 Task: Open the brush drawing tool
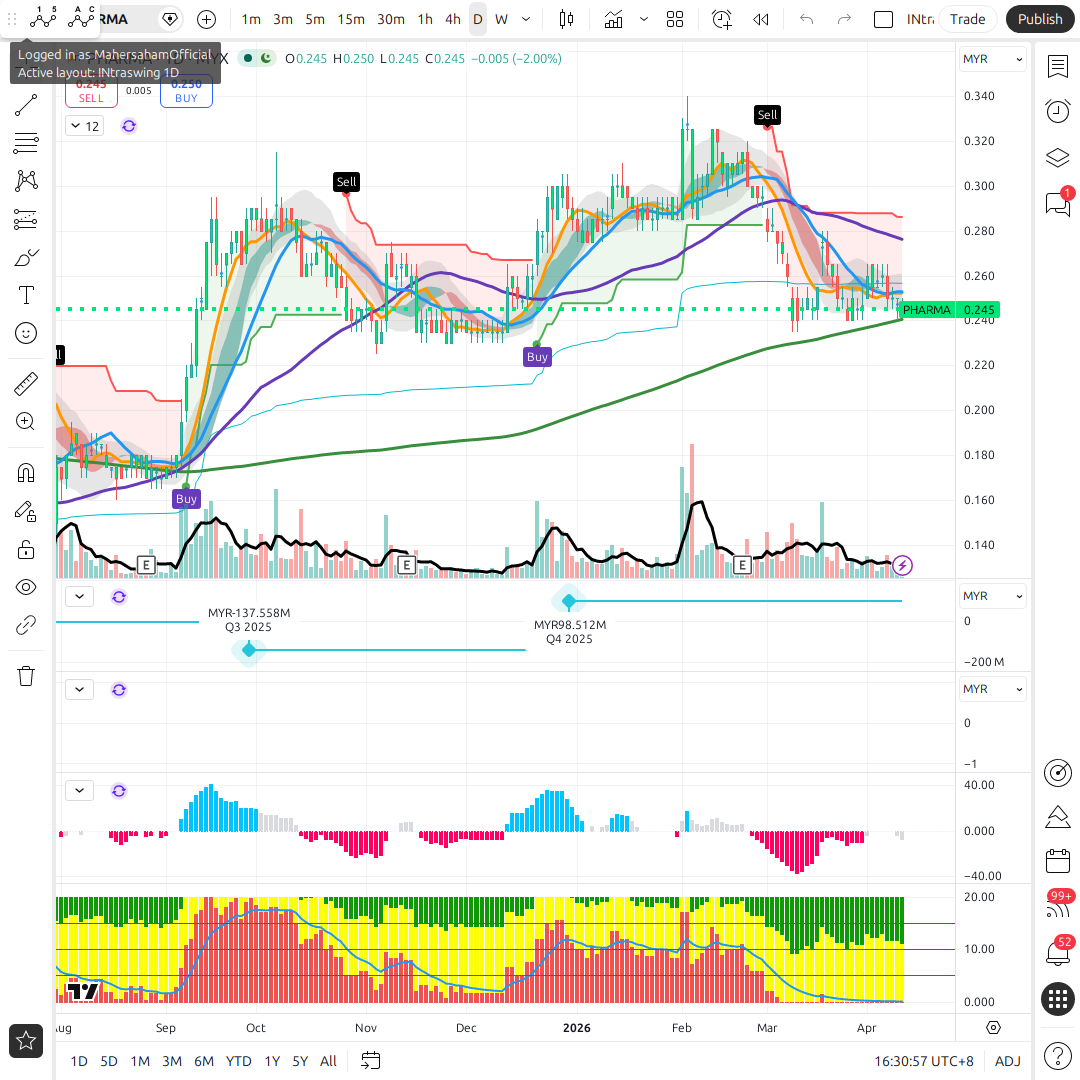26,258
